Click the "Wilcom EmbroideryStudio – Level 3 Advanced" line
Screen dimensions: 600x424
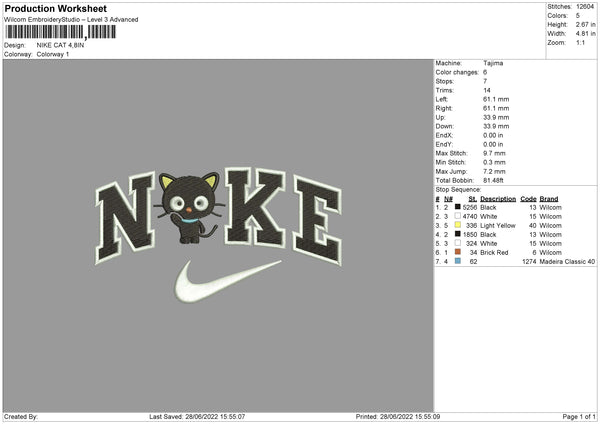(x=71, y=20)
